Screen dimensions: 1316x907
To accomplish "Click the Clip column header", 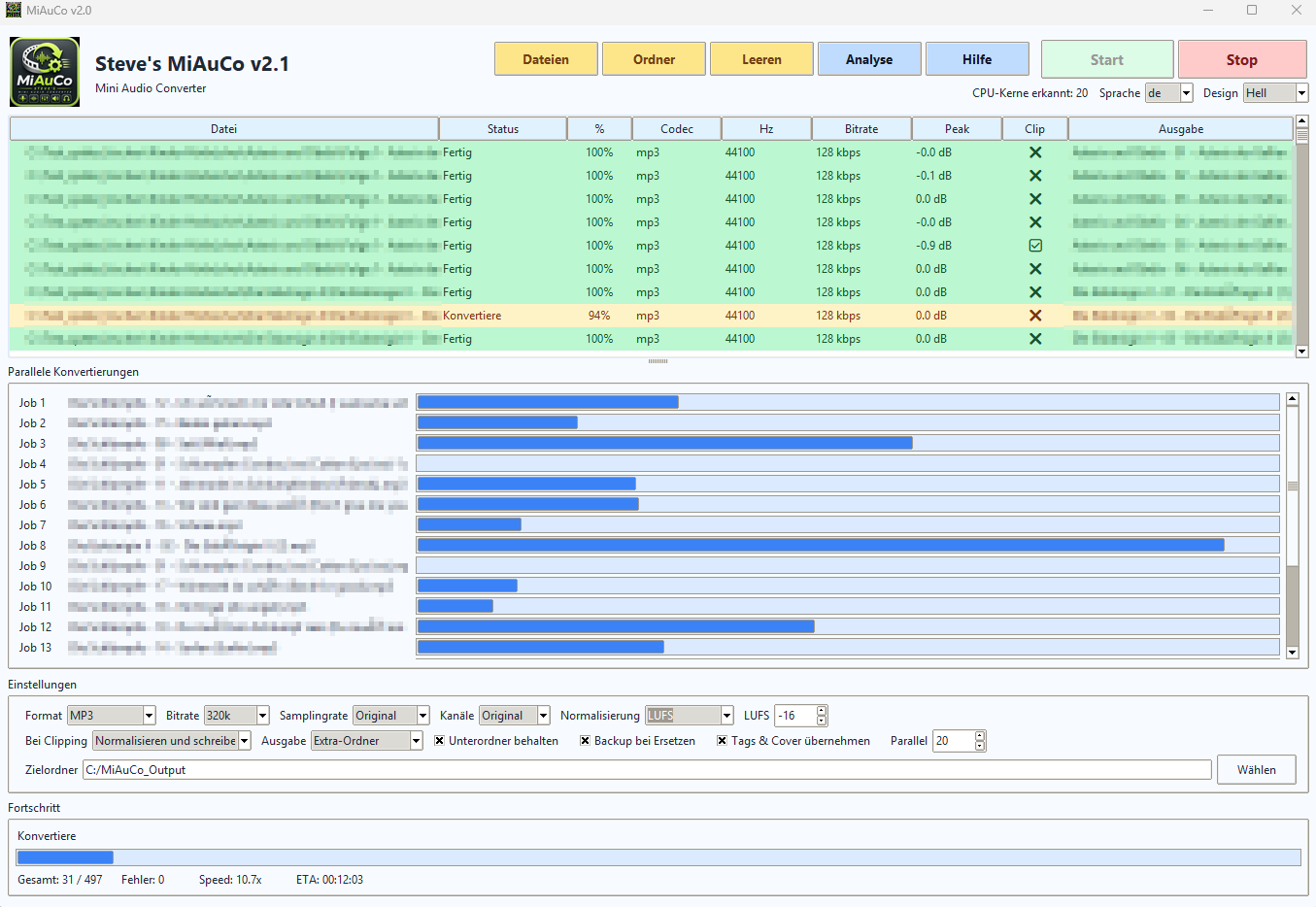I will (1035, 129).
